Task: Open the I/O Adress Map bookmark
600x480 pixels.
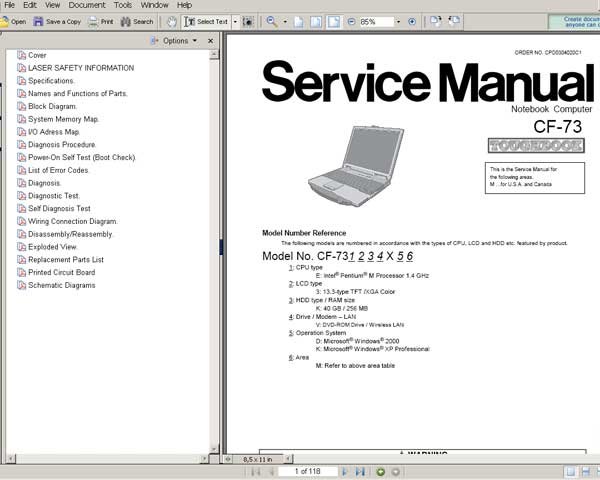Action: click(54, 132)
